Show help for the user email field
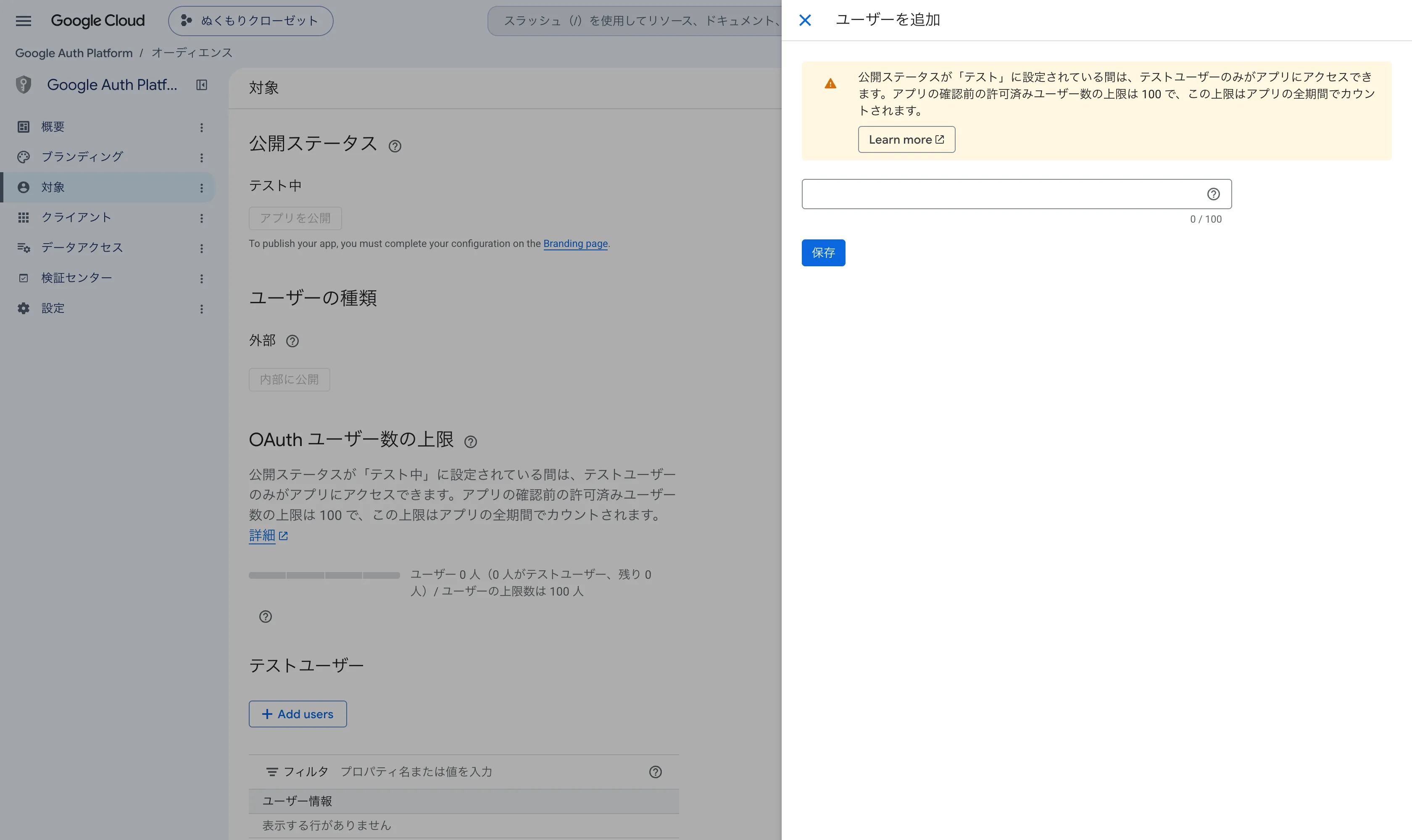The width and height of the screenshot is (1412, 840). [x=1213, y=194]
